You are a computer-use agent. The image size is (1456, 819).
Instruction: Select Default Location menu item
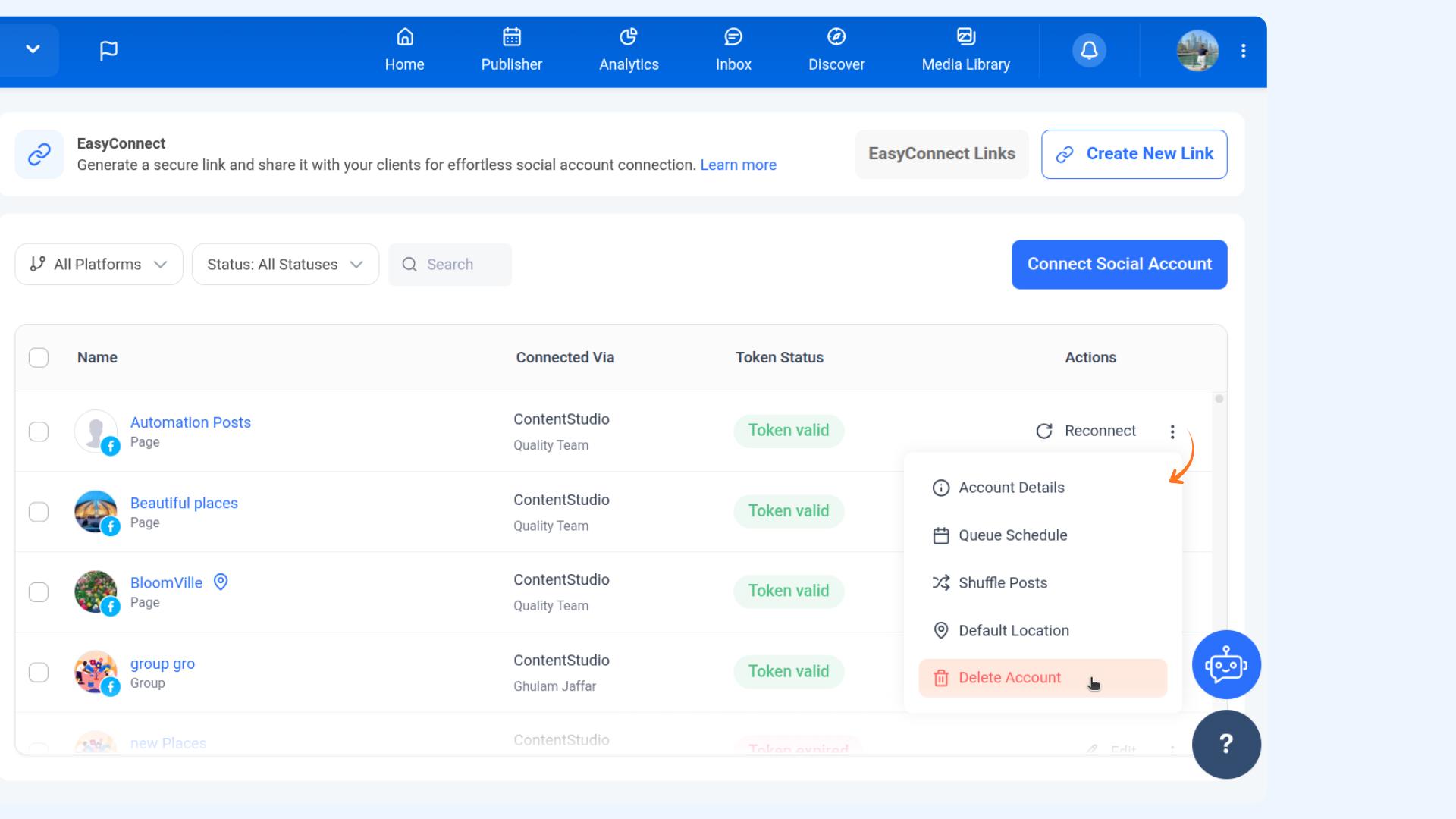1043,631
